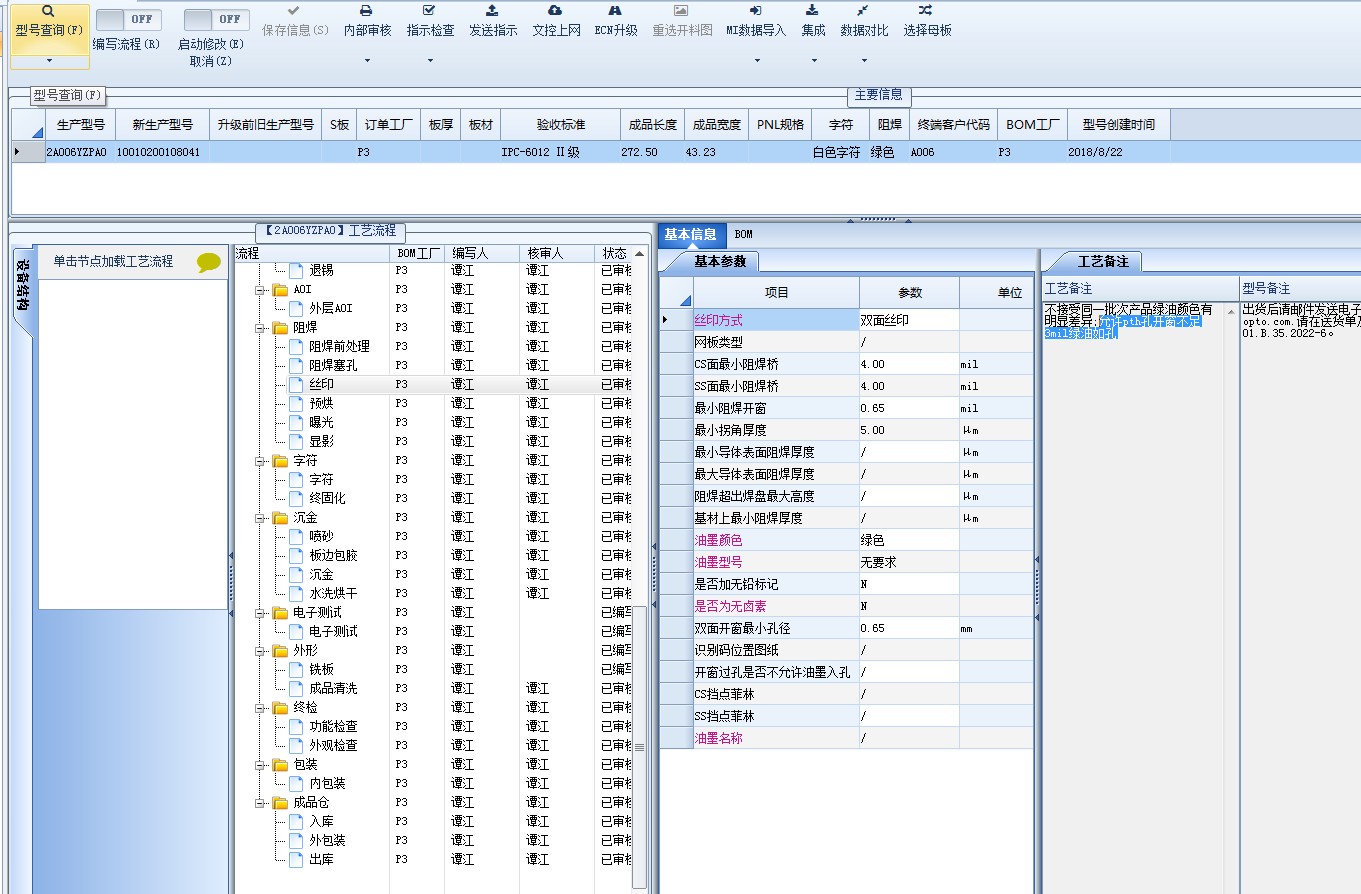Viewport: 1361px width, 894px height.
Task: Toggle the 编写流程(R) OFF switch
Action: [x=129, y=19]
